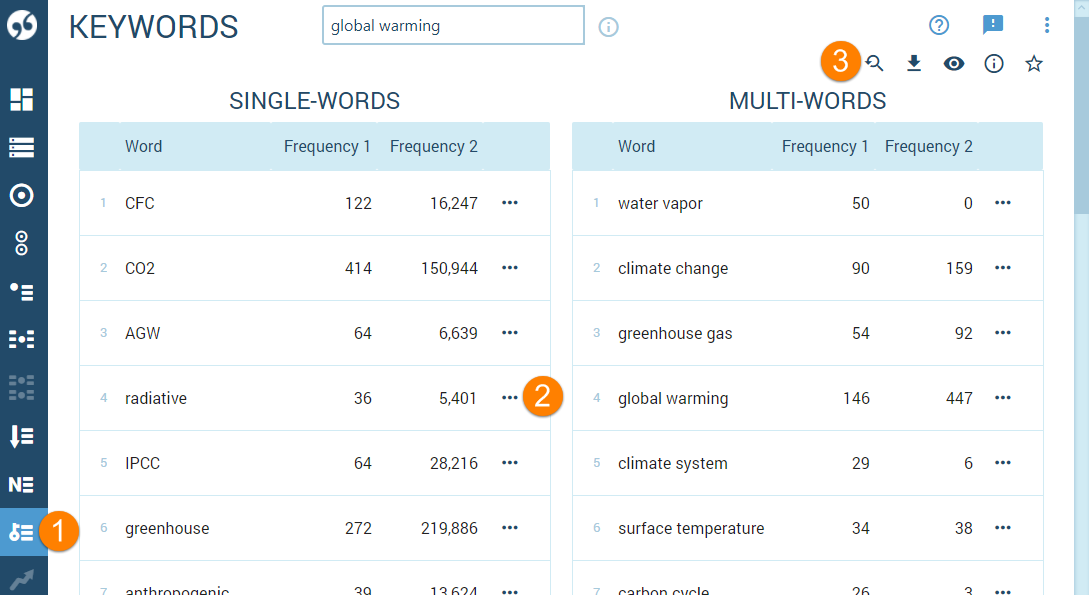
Task: Open the Word Sketch tool in sidebar
Action: pyautogui.click(x=22, y=195)
